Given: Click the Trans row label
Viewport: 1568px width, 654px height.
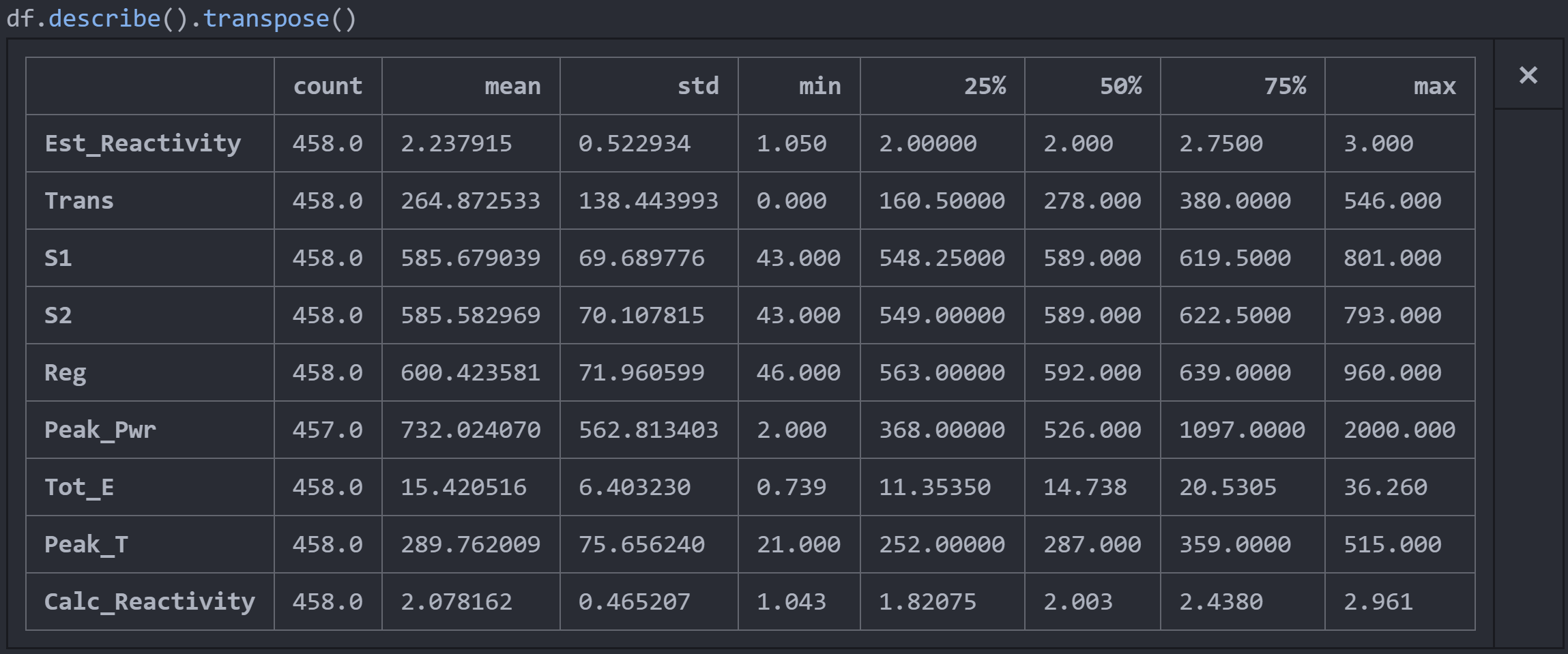Looking at the screenshot, I should click(79, 200).
